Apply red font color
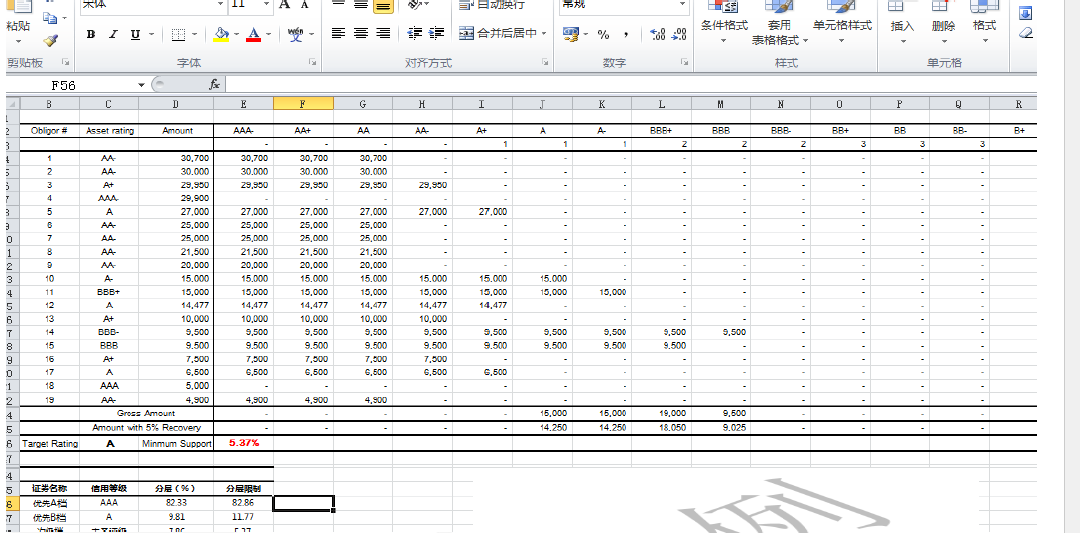Screen dimensions: 1080x533 point(253,34)
